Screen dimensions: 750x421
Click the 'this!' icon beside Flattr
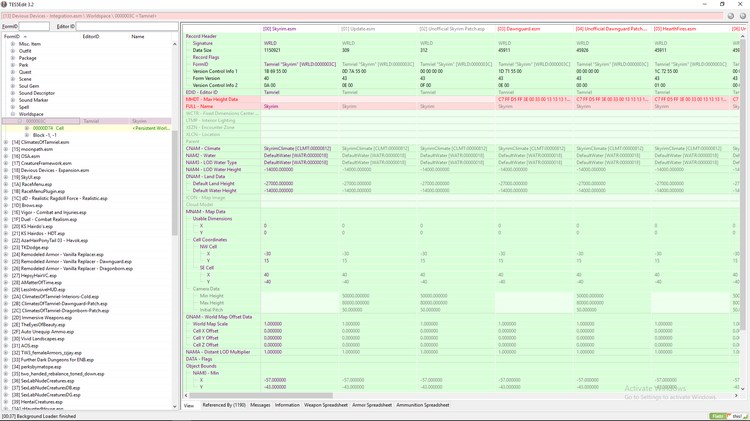click(737, 416)
